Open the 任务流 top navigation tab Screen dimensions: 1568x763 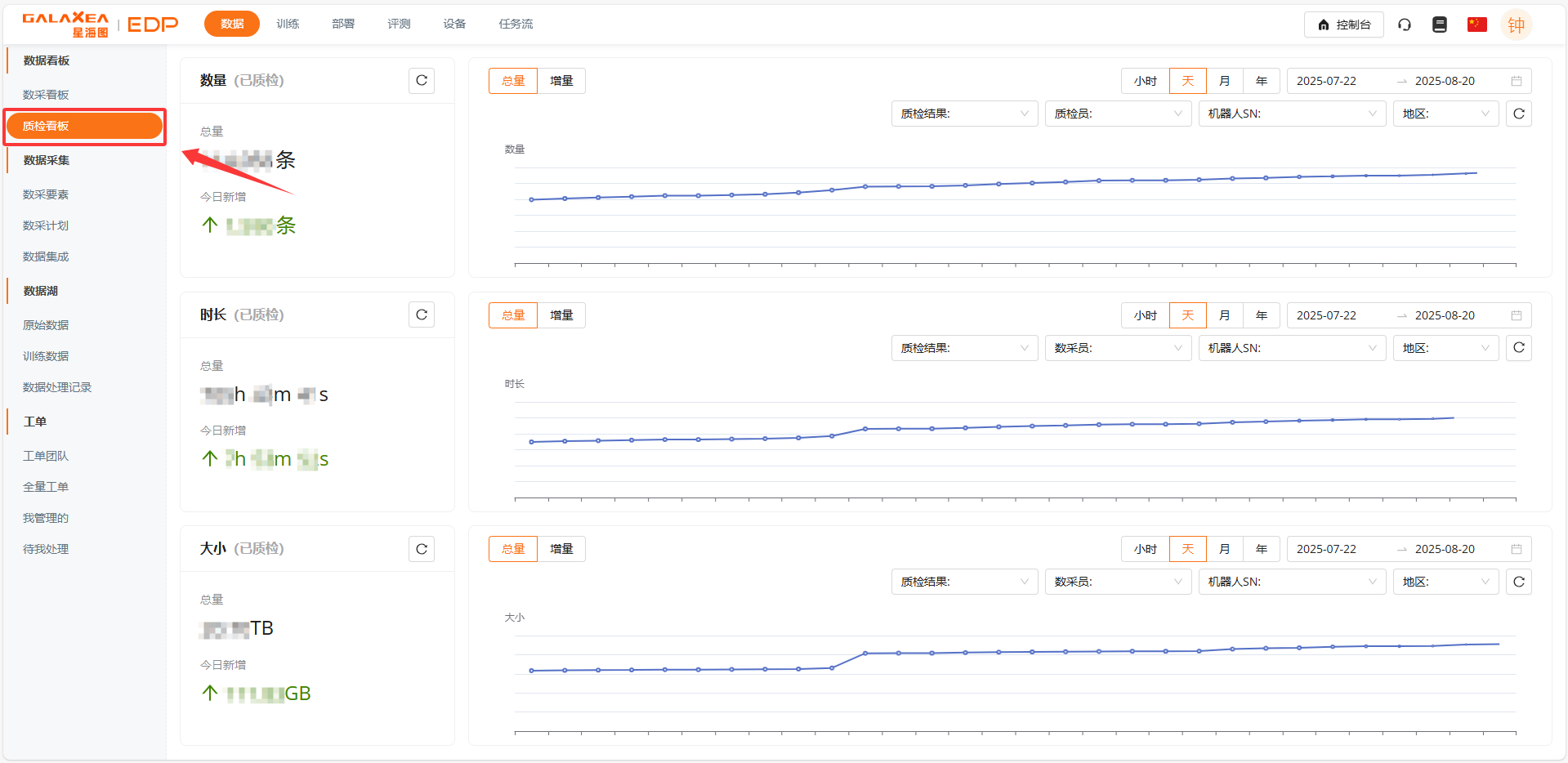click(516, 25)
